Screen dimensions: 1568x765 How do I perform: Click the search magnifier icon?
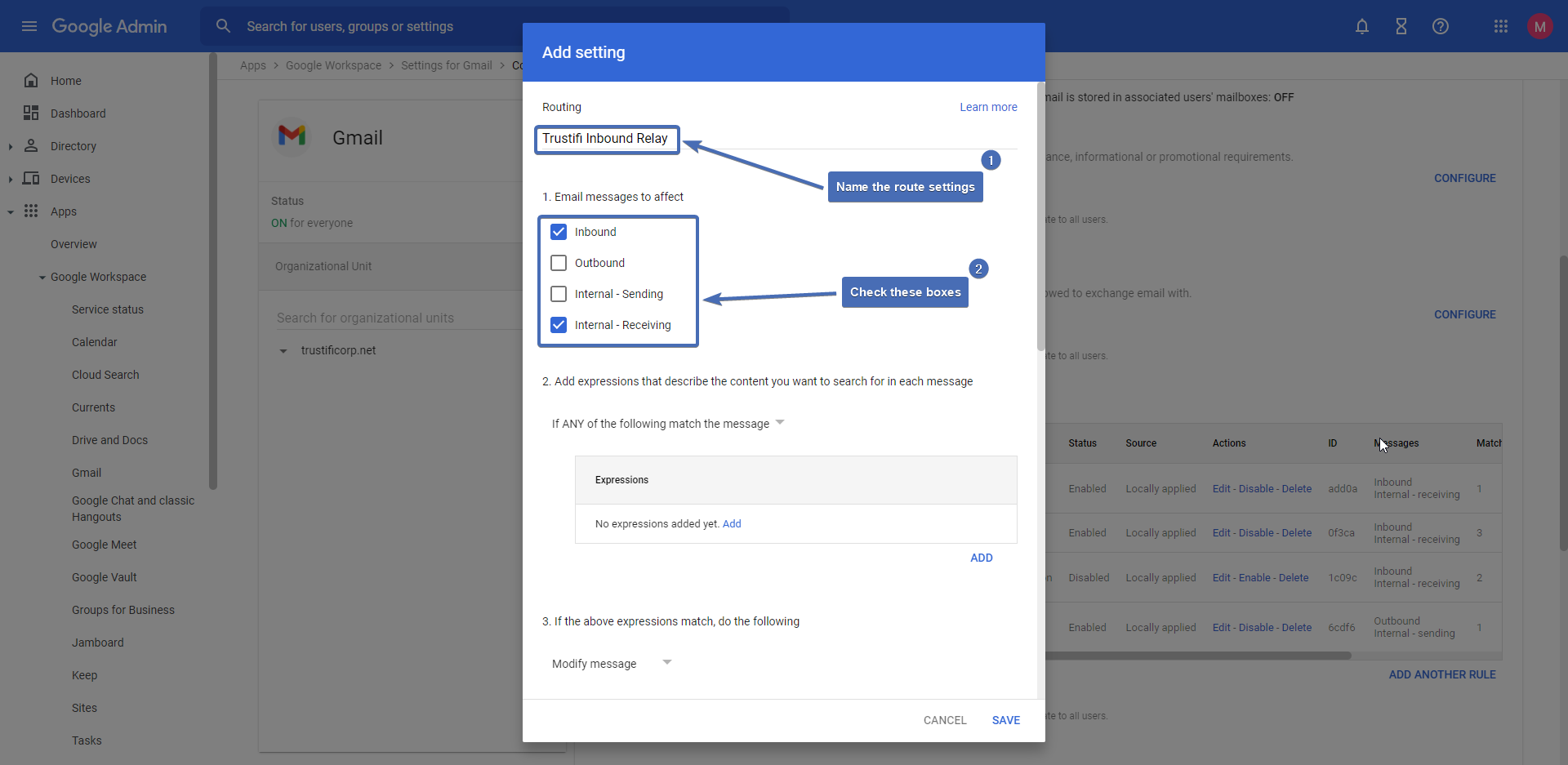[x=223, y=26]
